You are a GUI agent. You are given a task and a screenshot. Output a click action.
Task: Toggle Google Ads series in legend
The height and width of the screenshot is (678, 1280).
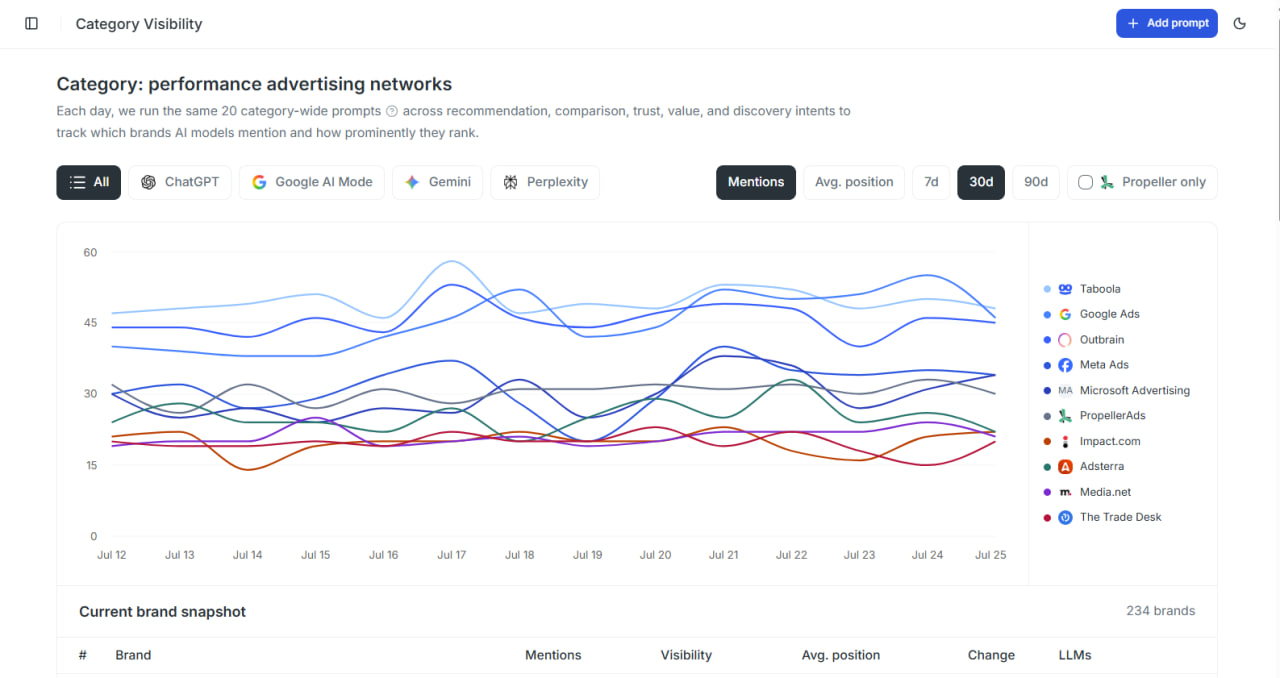[1091, 314]
